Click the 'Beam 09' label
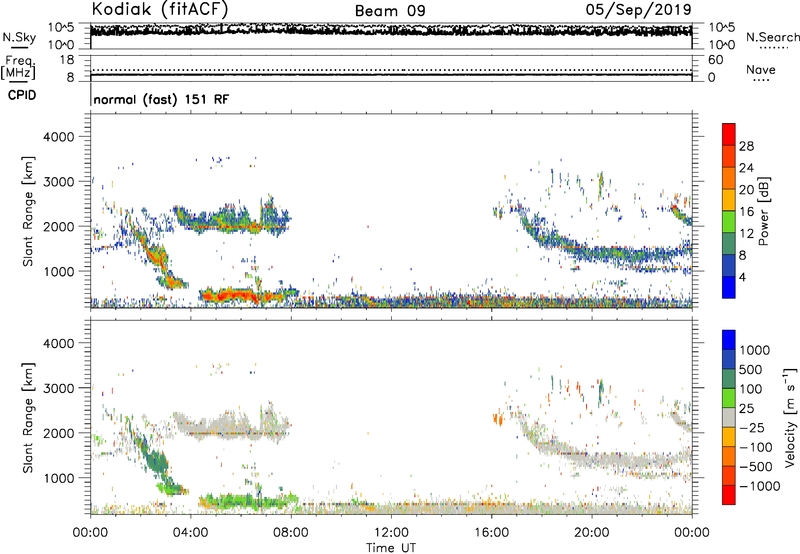Viewport: 800px width, 554px height. coord(390,11)
